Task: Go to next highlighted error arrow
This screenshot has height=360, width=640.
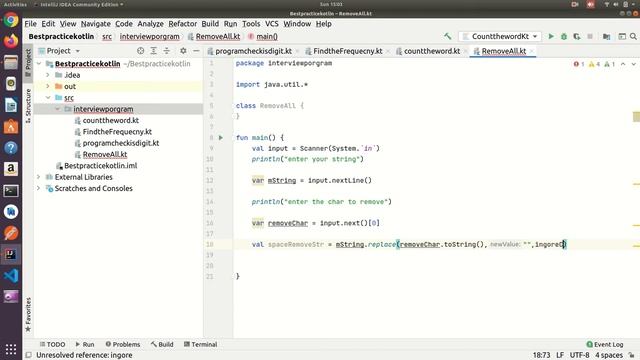Action: click(633, 64)
